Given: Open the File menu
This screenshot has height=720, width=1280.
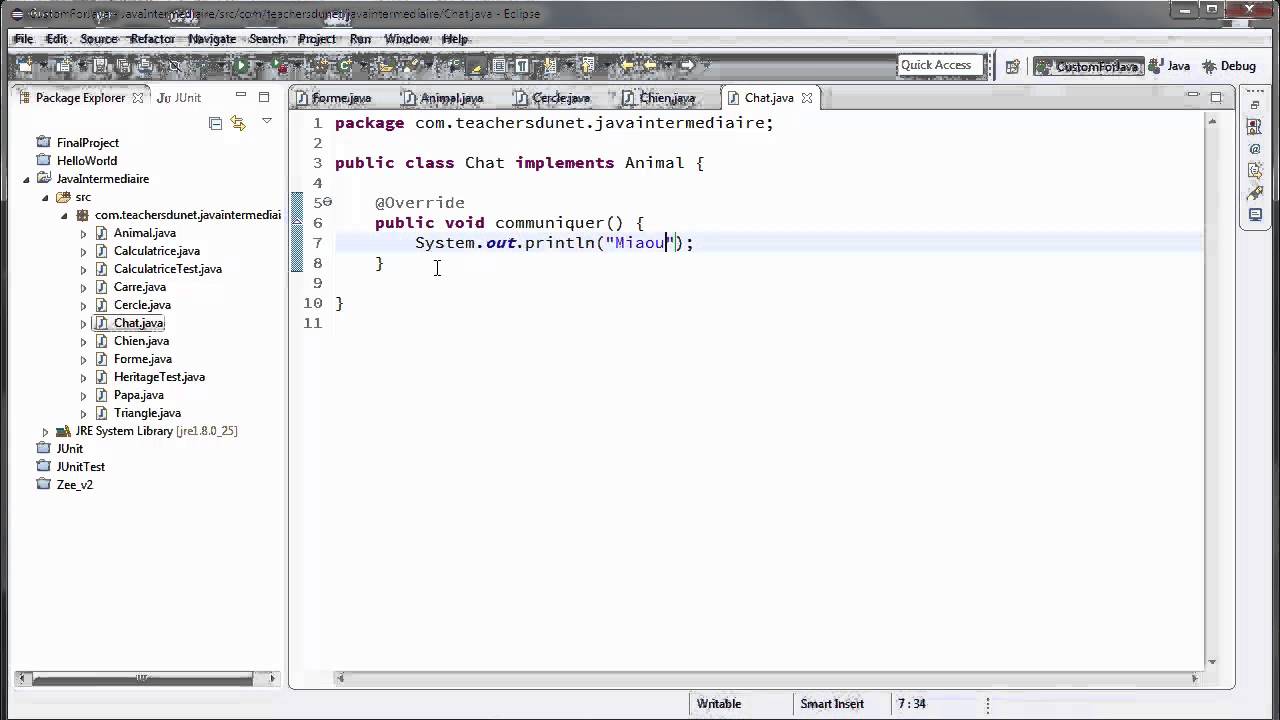Looking at the screenshot, I should click(x=23, y=39).
